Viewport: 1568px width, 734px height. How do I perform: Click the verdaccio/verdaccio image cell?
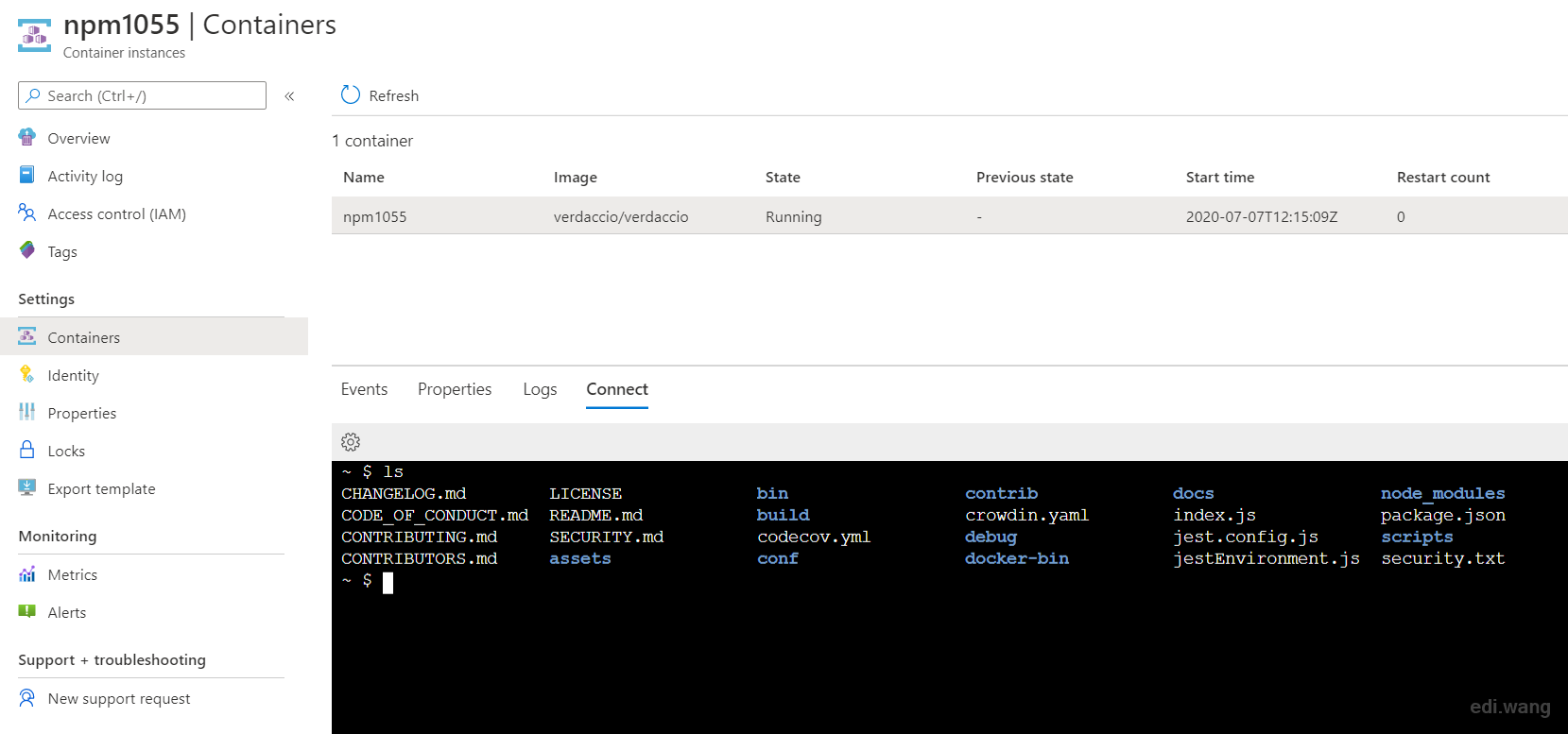click(621, 216)
